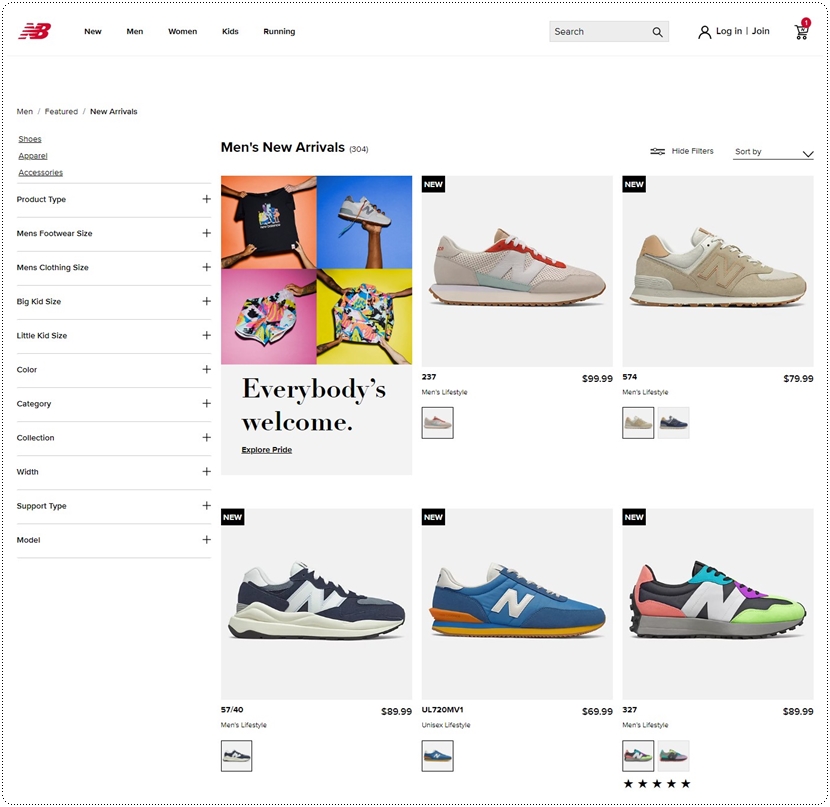This screenshot has height=807, width=830.
Task: Expand the Product Type filter
Action: [x=114, y=200]
